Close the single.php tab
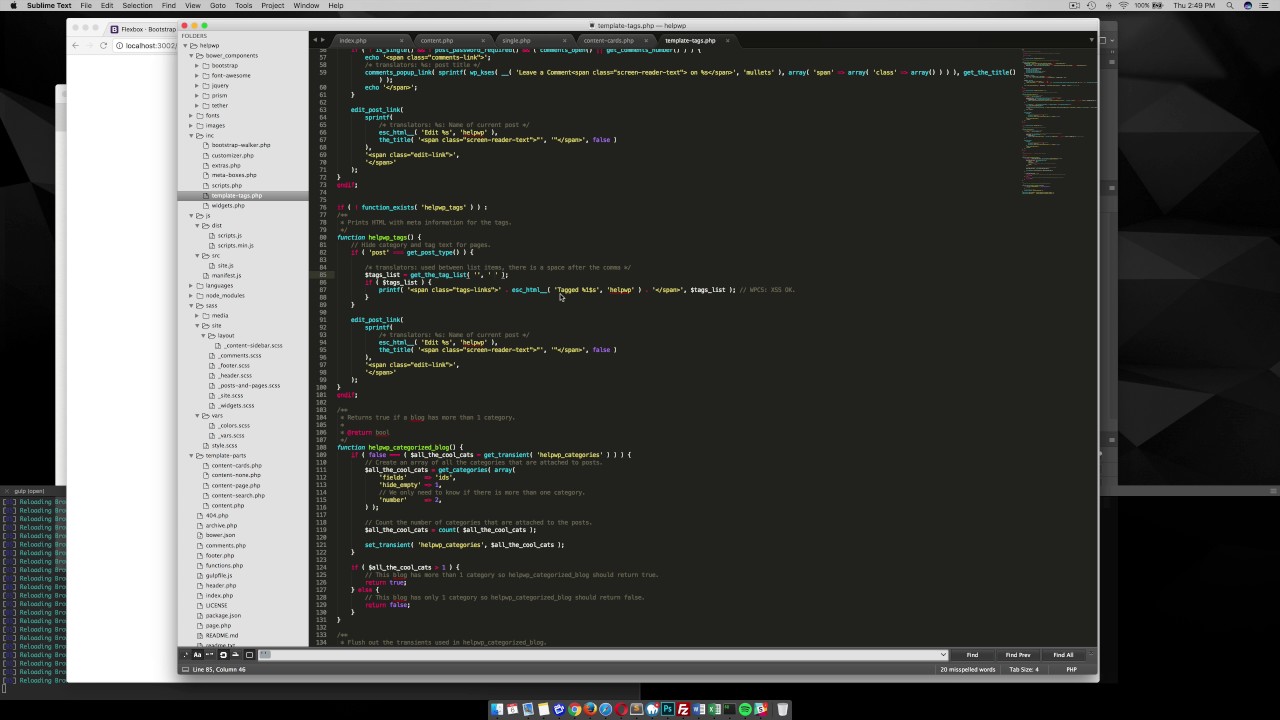The height and width of the screenshot is (720, 1280). pyautogui.click(x=564, y=41)
